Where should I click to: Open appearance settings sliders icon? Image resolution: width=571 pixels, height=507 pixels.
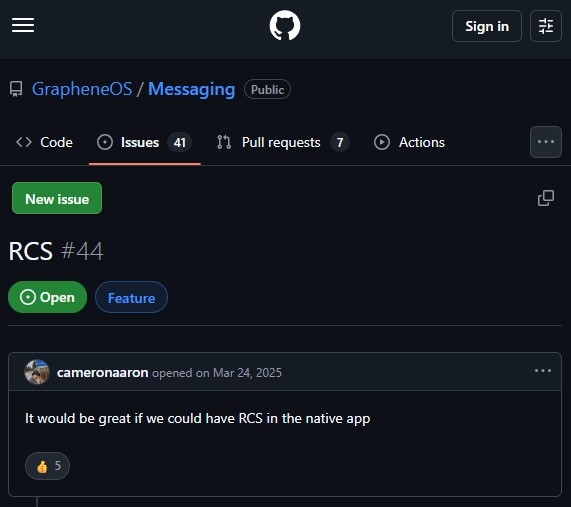pyautogui.click(x=546, y=26)
